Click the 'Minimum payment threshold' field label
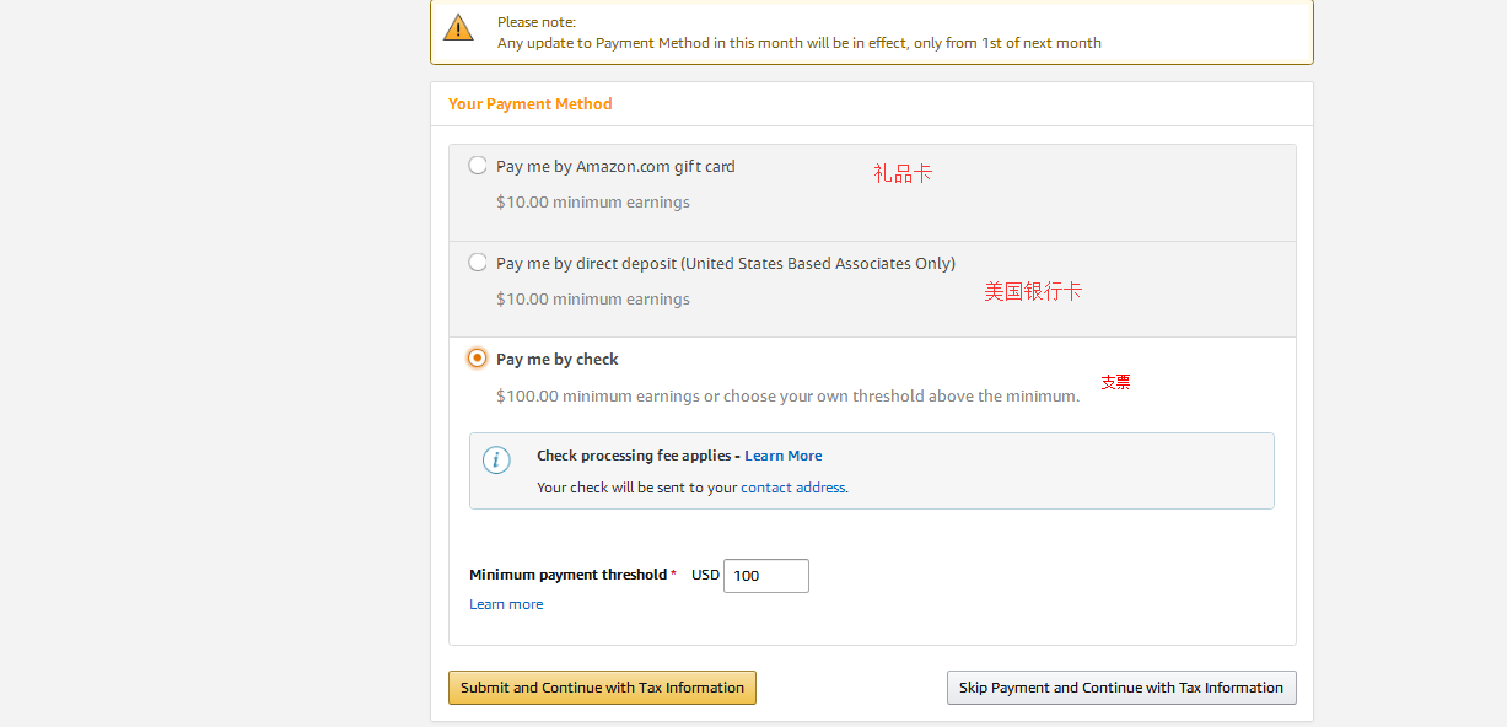Viewport: 1508px width, 728px height. click(568, 575)
